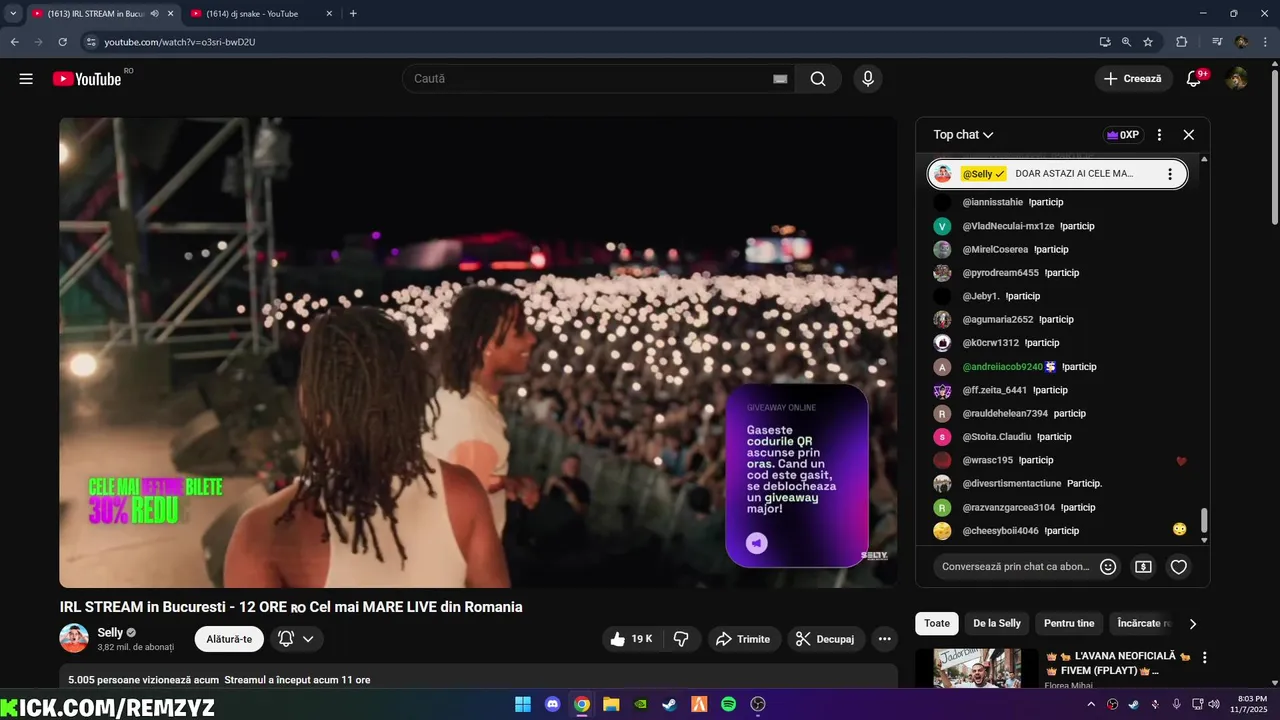The width and height of the screenshot is (1280, 720).
Task: Click the live chat vertical scrollbar
Action: click(1204, 520)
